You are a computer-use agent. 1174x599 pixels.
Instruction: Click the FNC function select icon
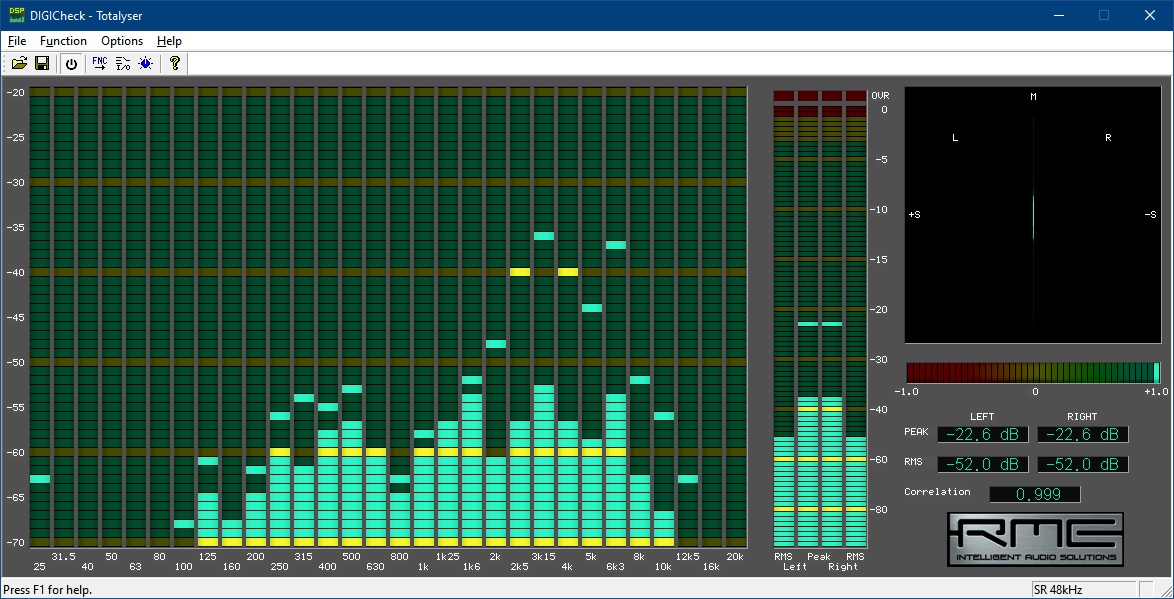click(x=99, y=63)
